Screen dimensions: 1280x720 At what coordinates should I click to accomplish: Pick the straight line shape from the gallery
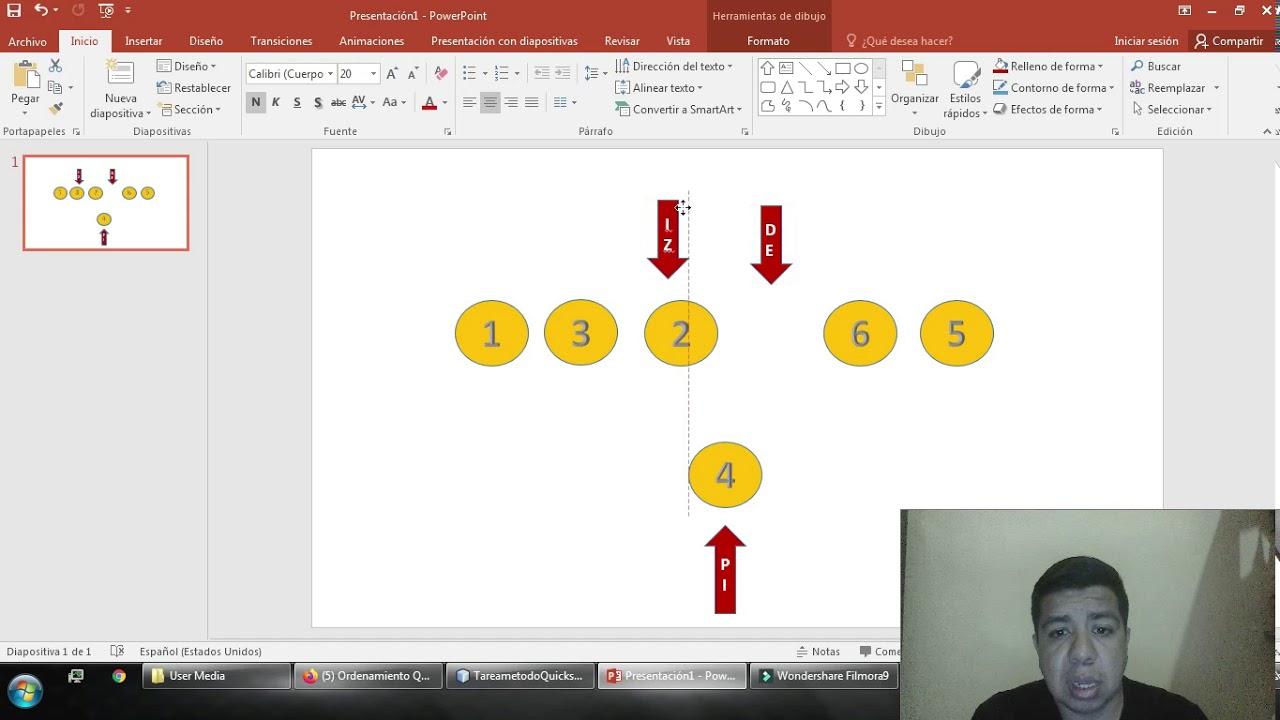click(805, 69)
